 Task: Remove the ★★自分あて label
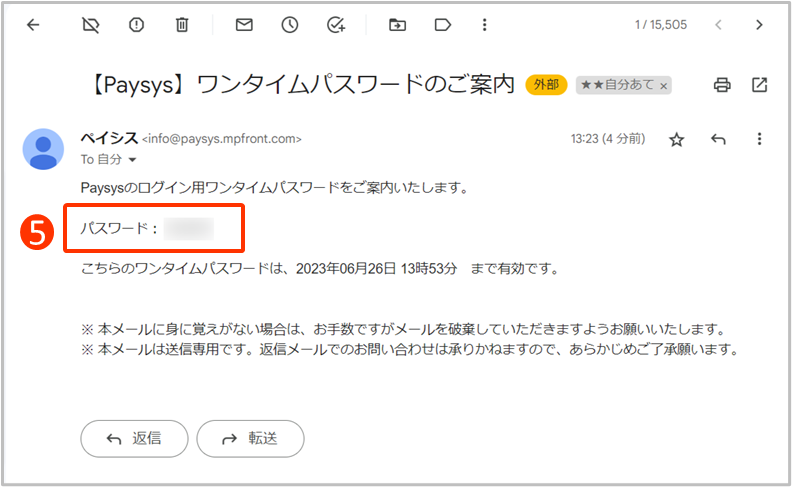coord(662,86)
